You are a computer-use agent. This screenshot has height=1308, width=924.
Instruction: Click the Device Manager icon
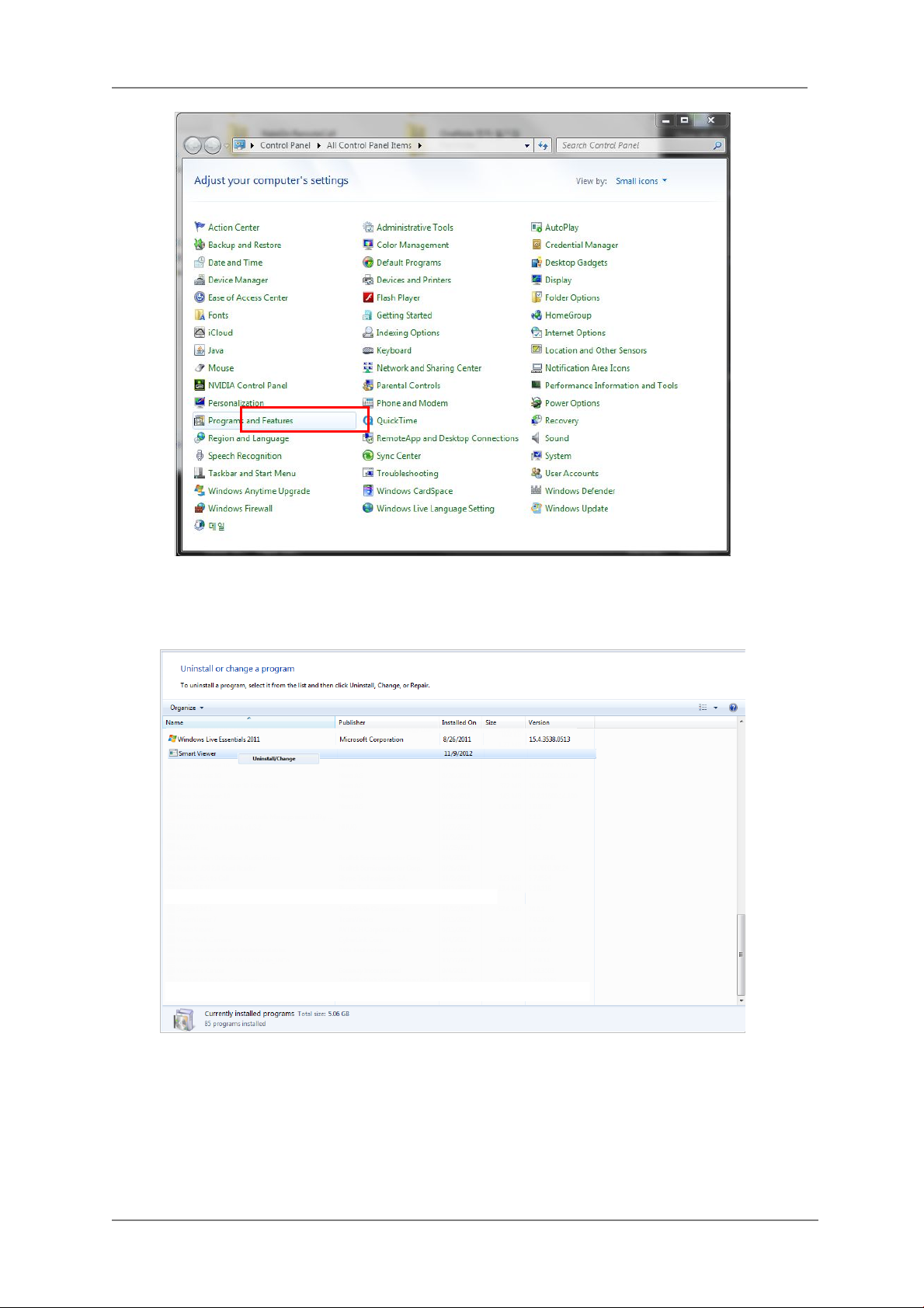pos(200,280)
